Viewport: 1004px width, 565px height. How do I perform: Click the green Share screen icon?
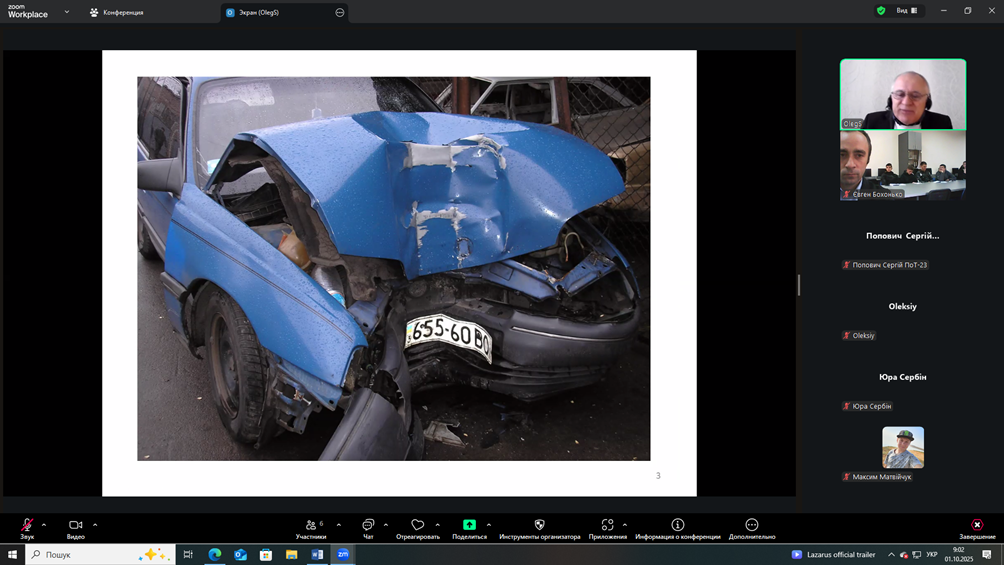(x=469, y=525)
